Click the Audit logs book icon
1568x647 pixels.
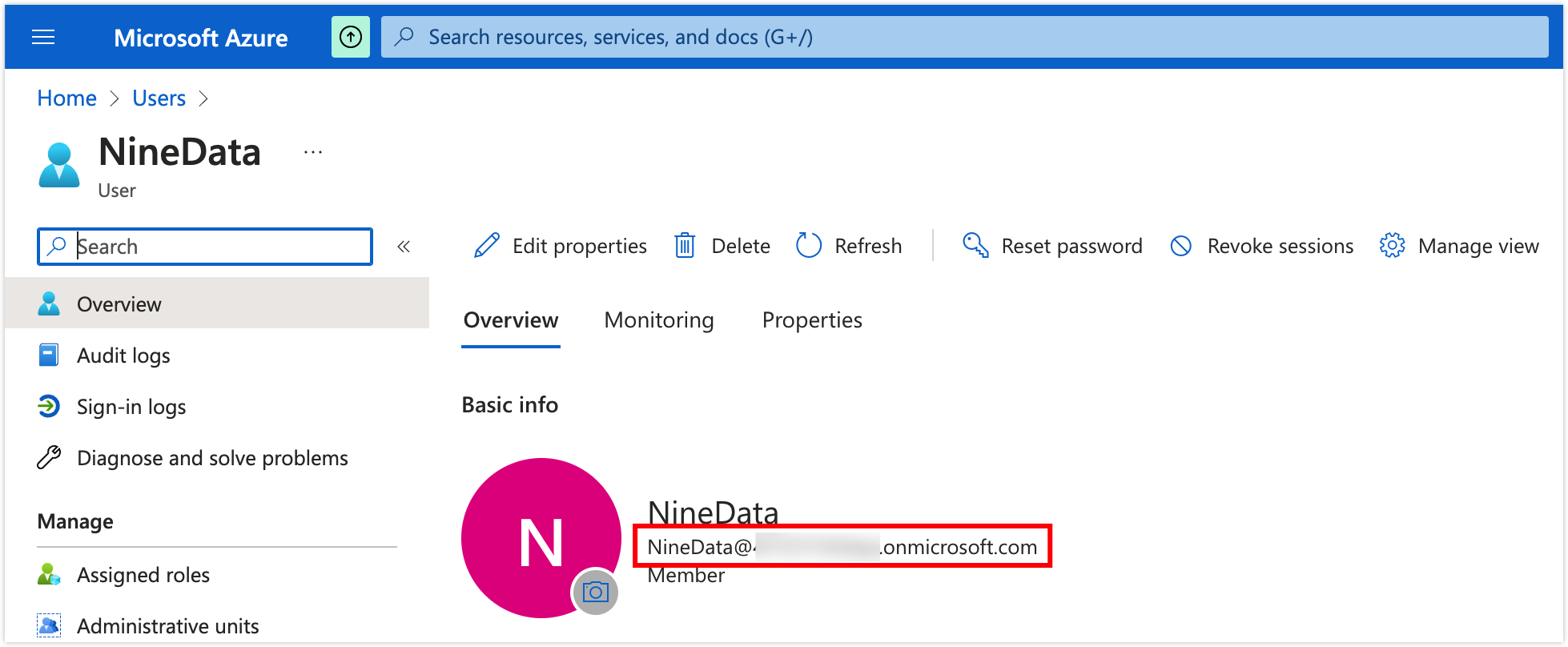pos(49,355)
